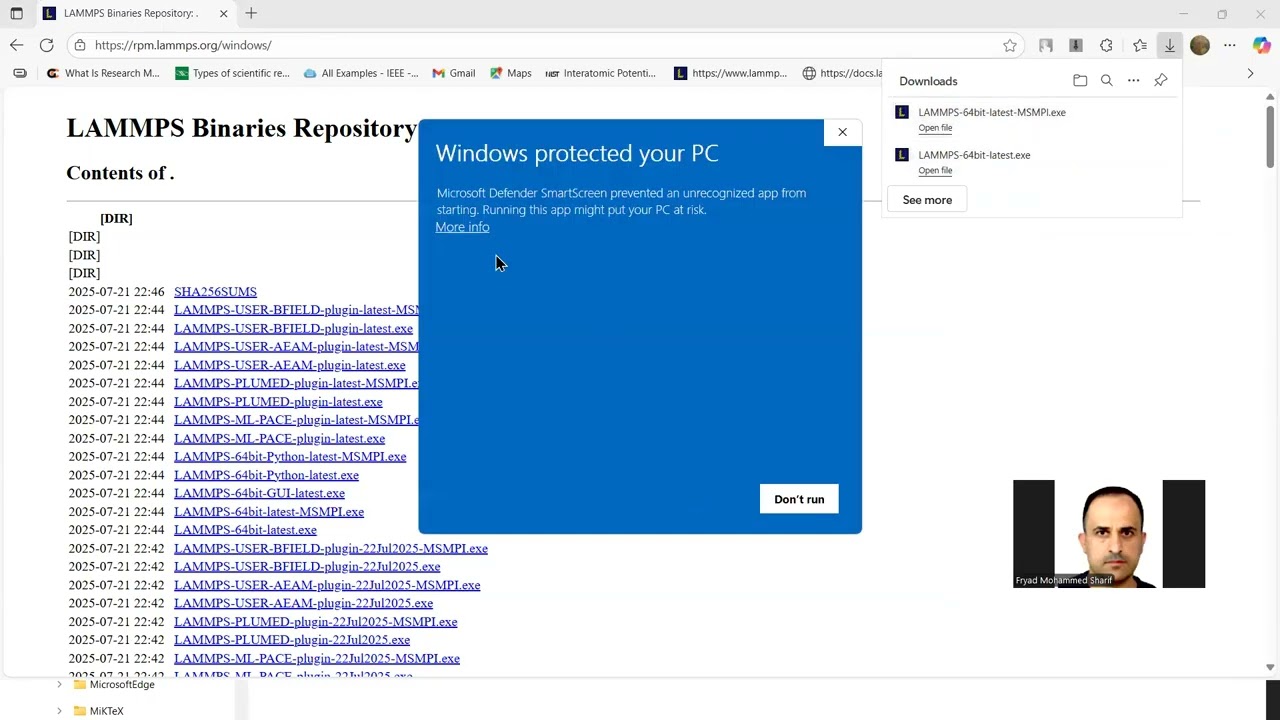This screenshot has width=1280, height=720.
Task: Click the first icon in the favorites bar
Action: point(20,73)
